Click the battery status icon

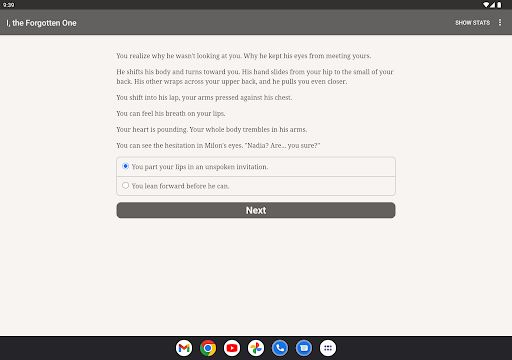coord(499,5)
